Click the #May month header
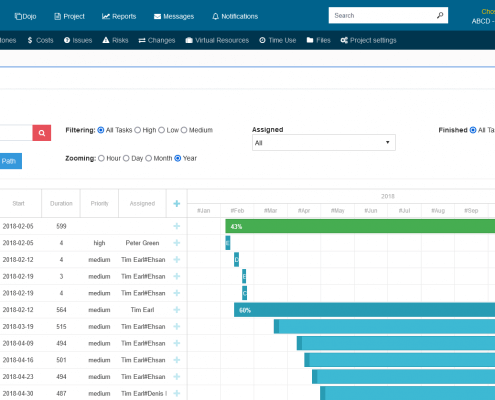The image size is (495, 400). [338, 211]
